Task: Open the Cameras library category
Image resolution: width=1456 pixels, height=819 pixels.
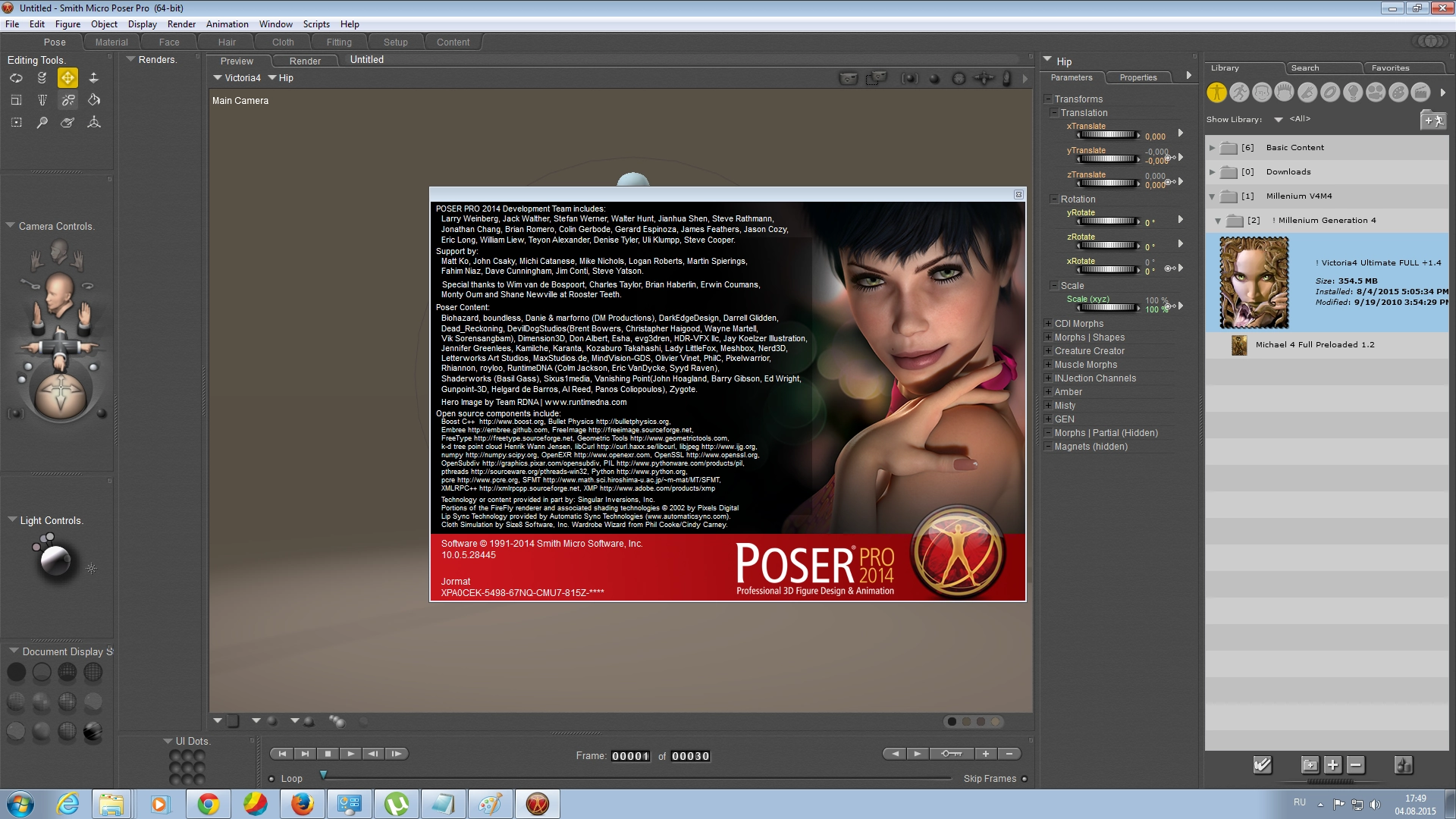Action: 1376,93
